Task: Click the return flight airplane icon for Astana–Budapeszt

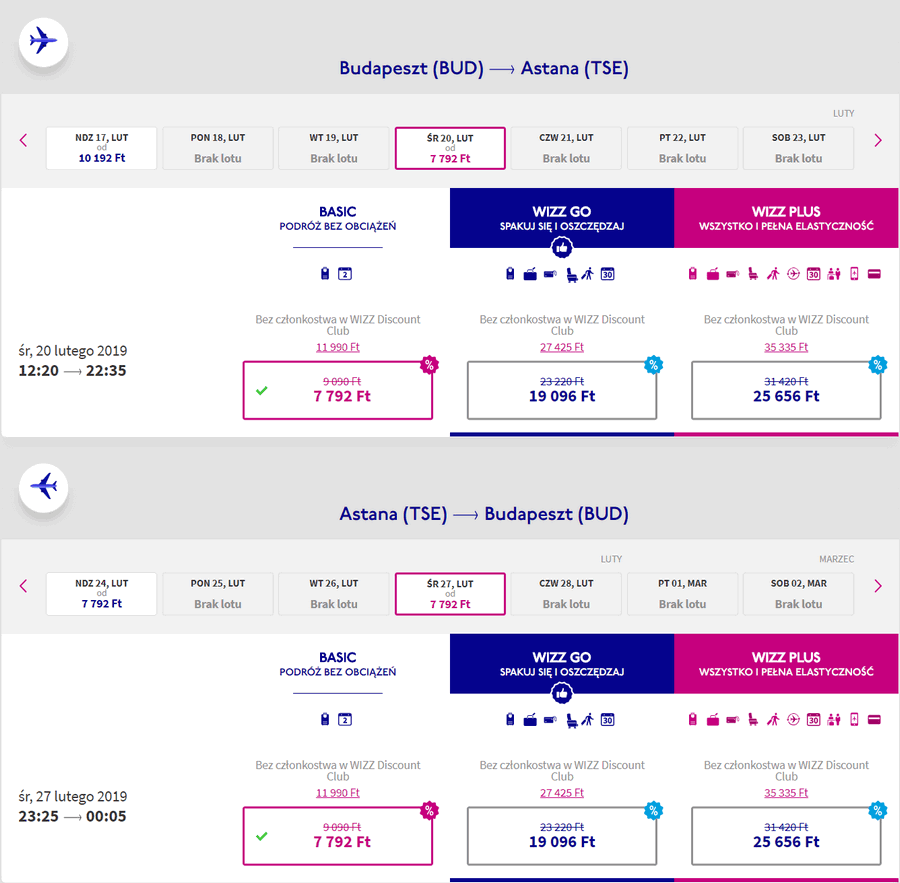Action: pyautogui.click(x=44, y=488)
